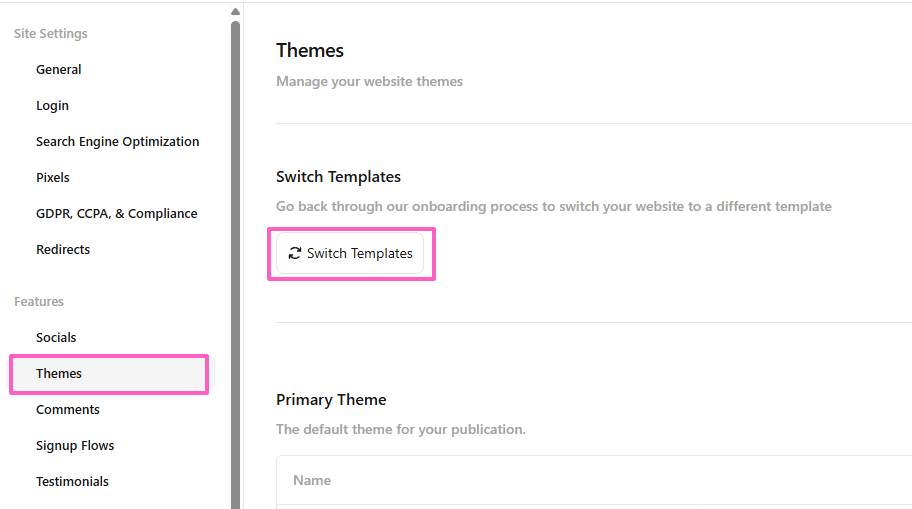The width and height of the screenshot is (912, 509).
Task: Select the Themes sidebar item
Action: coord(59,374)
